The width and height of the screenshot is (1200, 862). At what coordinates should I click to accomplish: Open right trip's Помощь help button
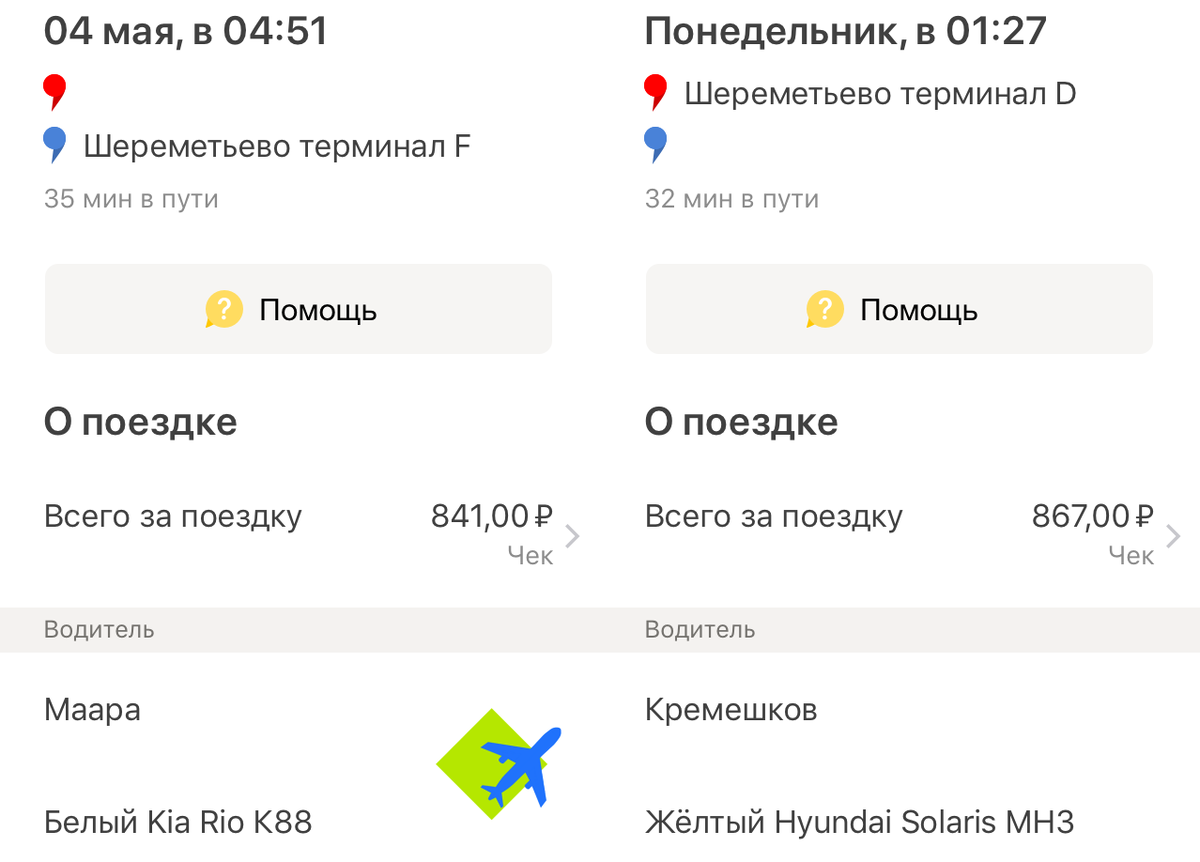click(x=899, y=309)
